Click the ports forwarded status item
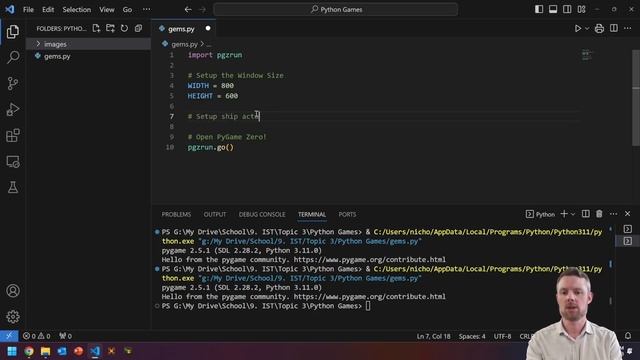This screenshot has width=640, height=360. pyautogui.click(x=65, y=336)
